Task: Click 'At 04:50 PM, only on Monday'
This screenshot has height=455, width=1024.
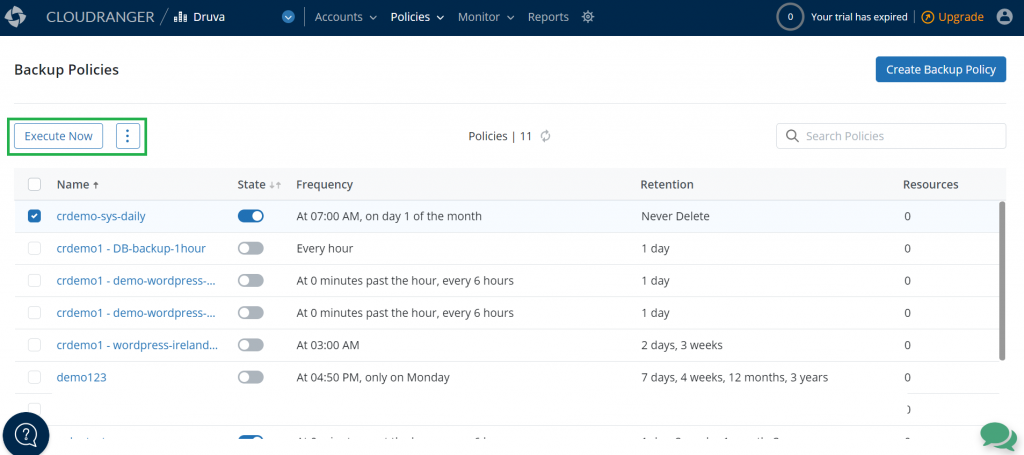Action: click(x=373, y=377)
